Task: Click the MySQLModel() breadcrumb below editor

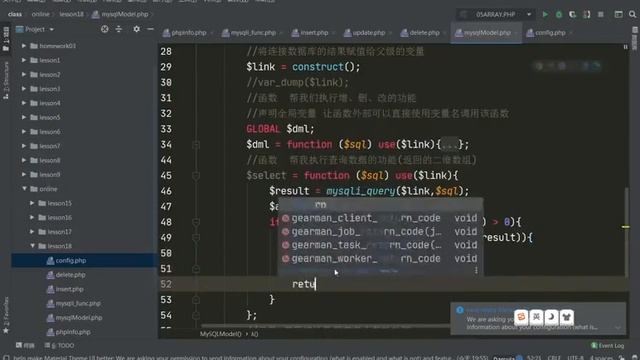Action: [x=221, y=334]
